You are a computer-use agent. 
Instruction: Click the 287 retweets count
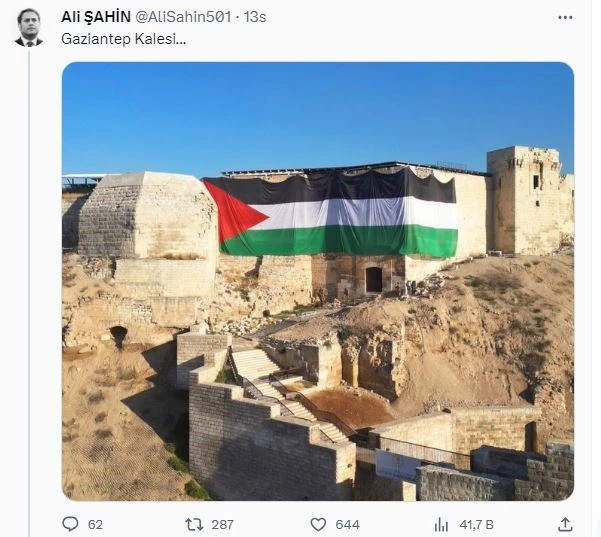[x=223, y=524]
